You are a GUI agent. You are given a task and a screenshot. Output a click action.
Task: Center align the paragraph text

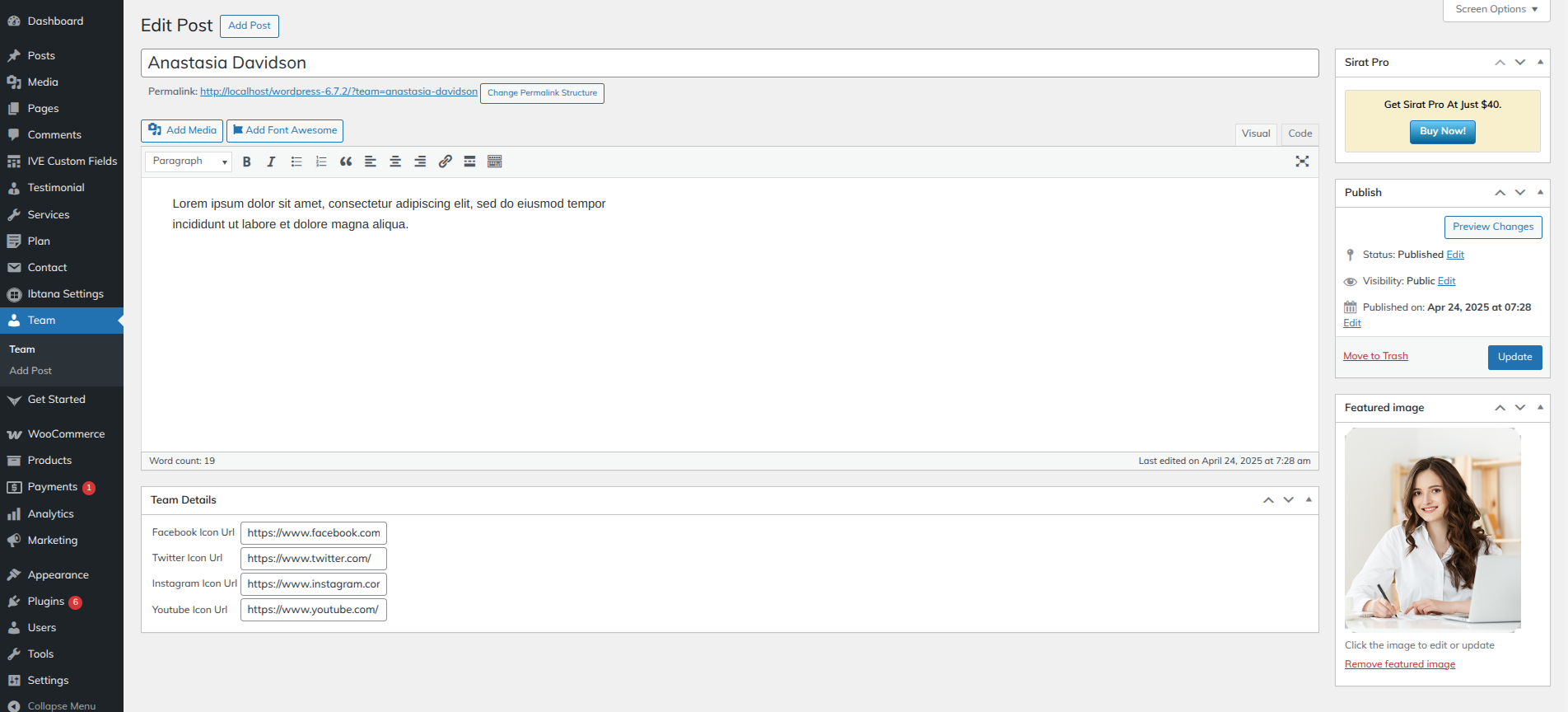click(x=395, y=162)
